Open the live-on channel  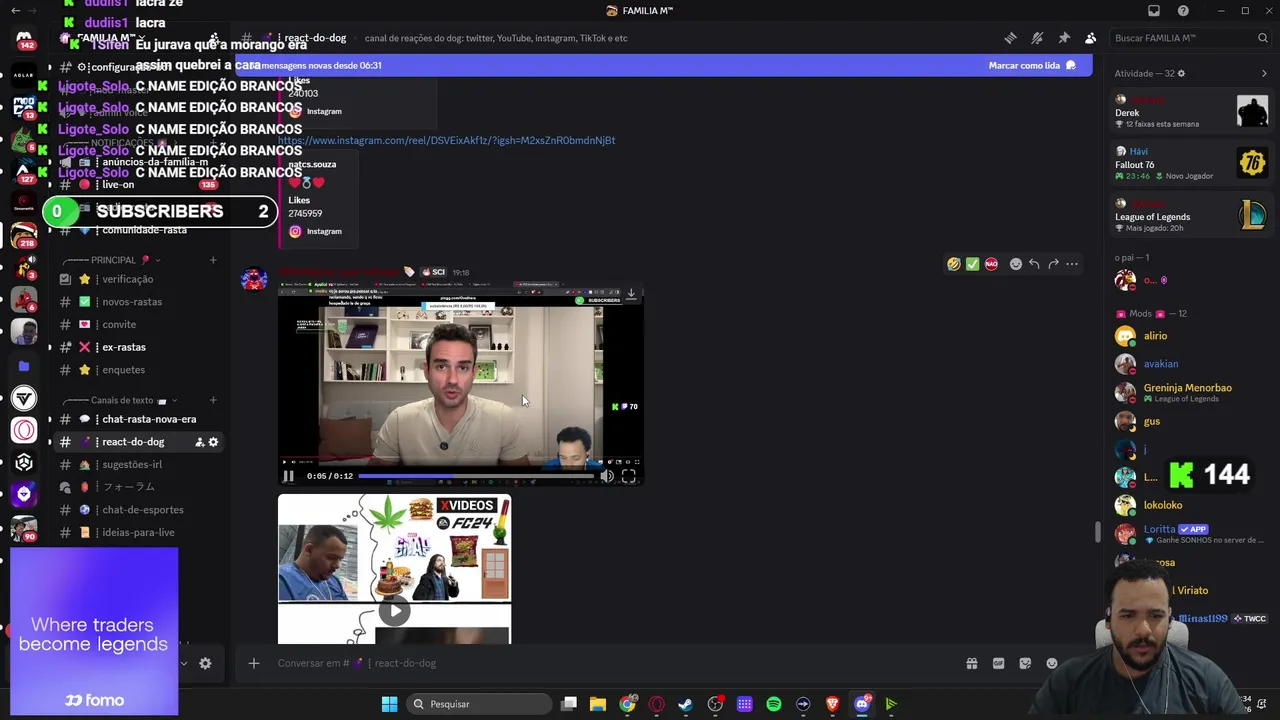pyautogui.click(x=138, y=185)
